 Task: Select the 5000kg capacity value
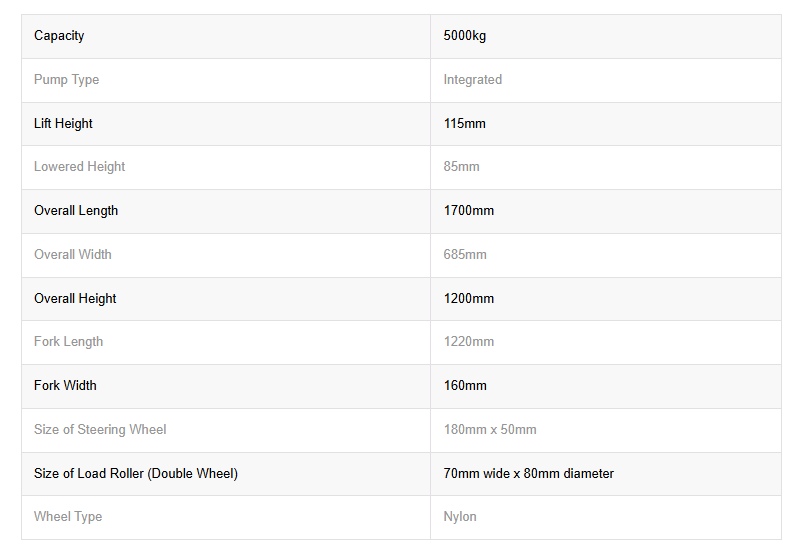[464, 36]
